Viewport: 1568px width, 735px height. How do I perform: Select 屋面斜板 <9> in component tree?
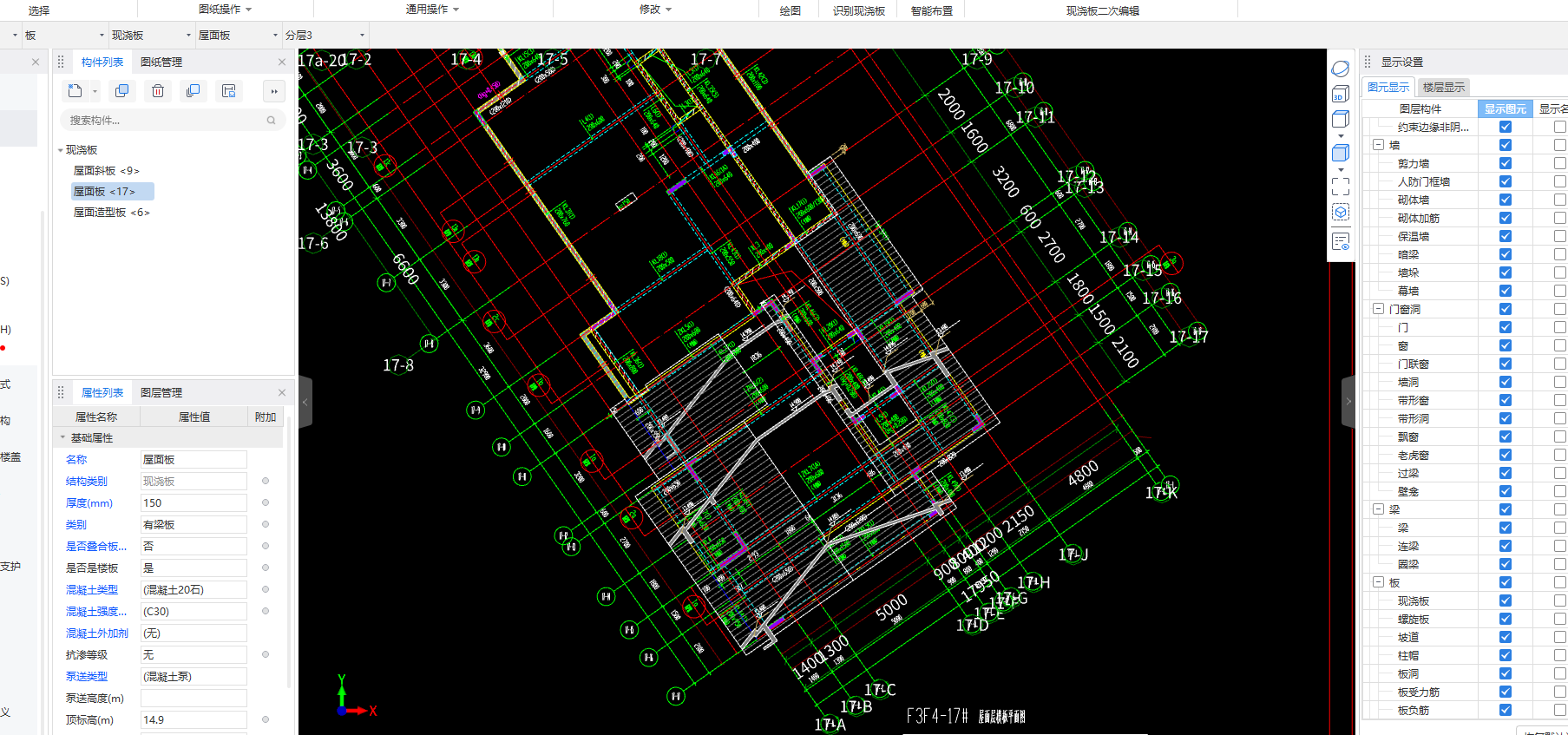point(106,171)
